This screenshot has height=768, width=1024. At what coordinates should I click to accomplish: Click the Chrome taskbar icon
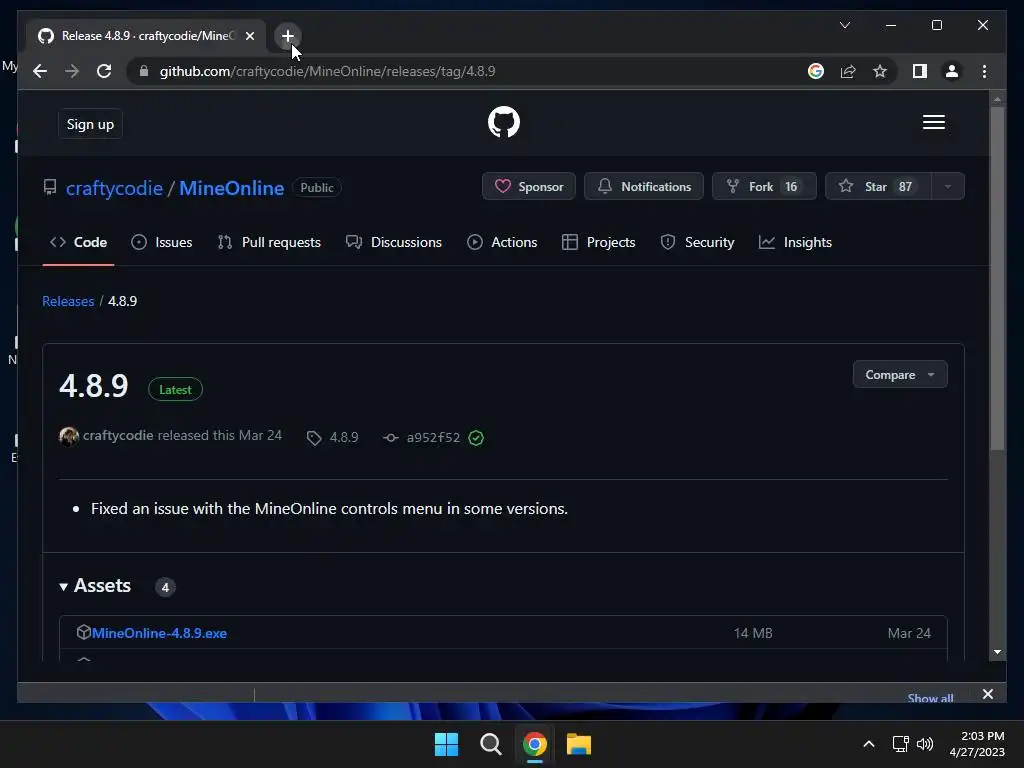click(x=534, y=744)
